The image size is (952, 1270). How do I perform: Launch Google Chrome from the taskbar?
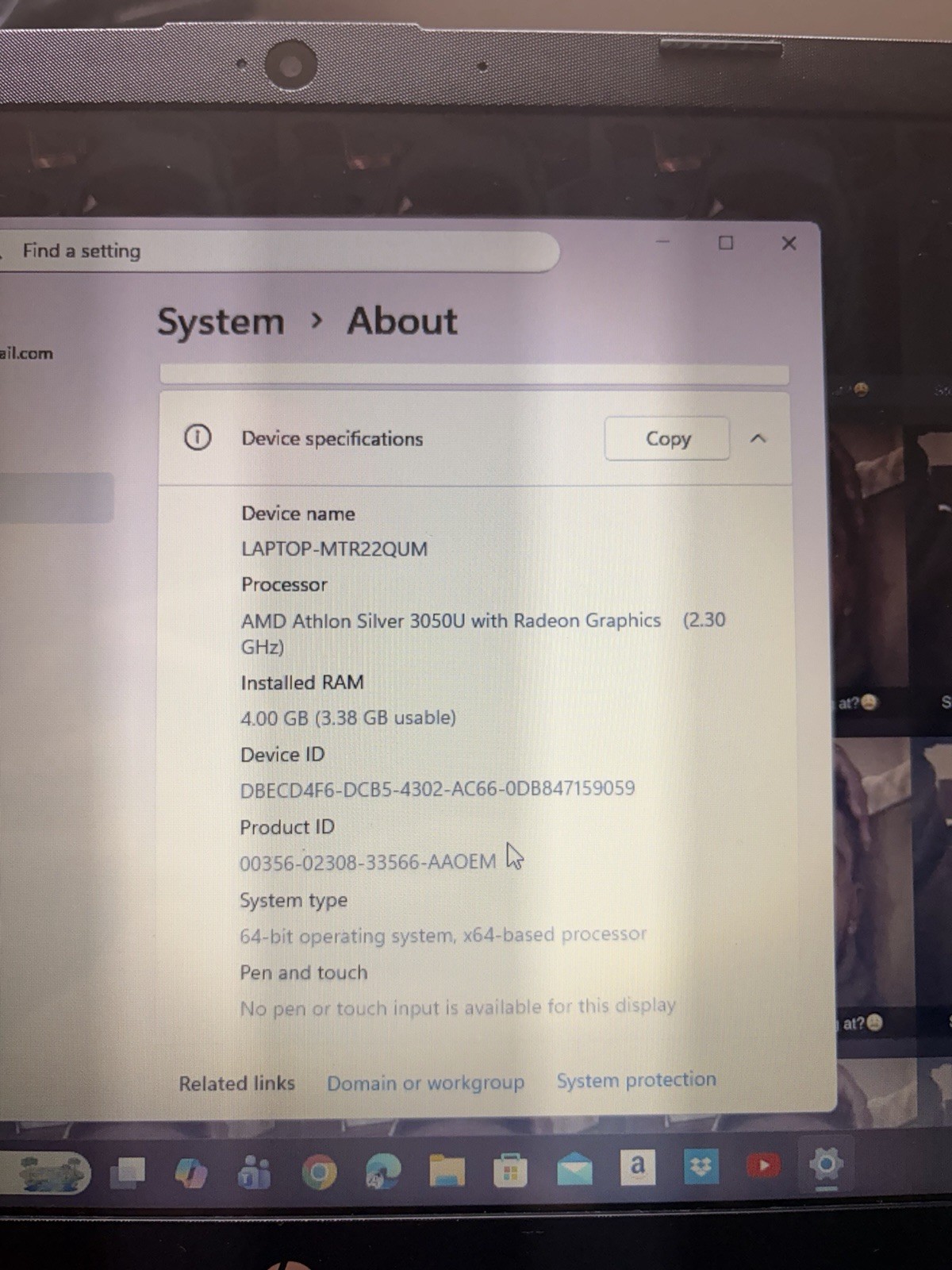click(319, 1172)
